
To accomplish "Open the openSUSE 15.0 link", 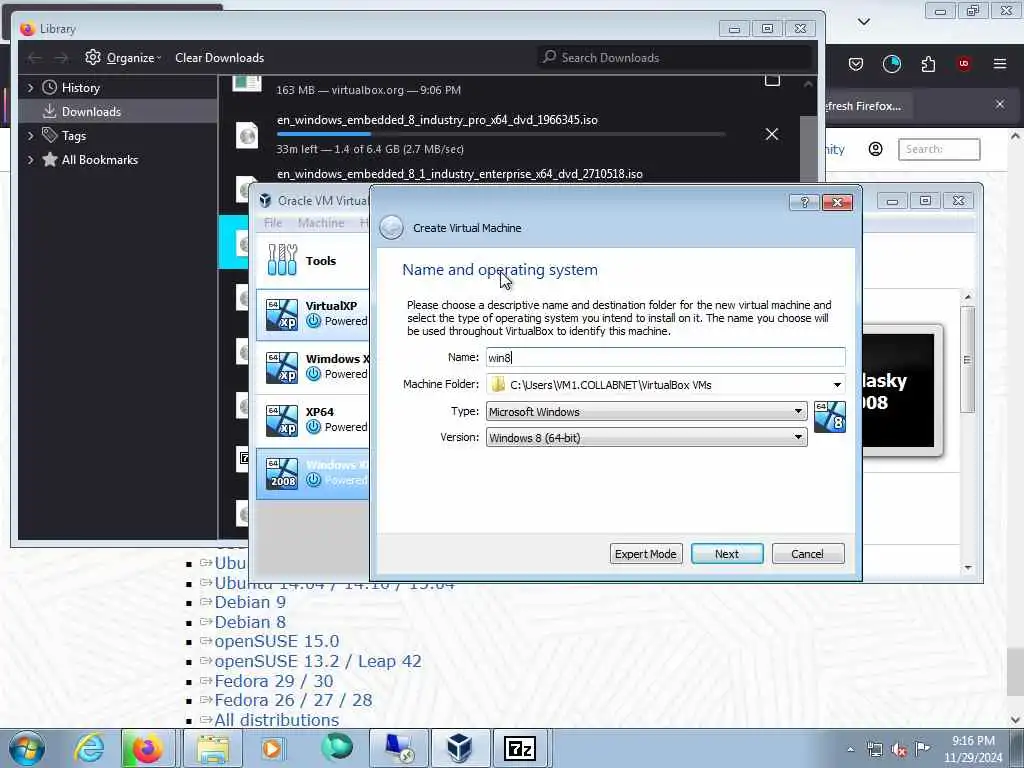I will 277,641.
